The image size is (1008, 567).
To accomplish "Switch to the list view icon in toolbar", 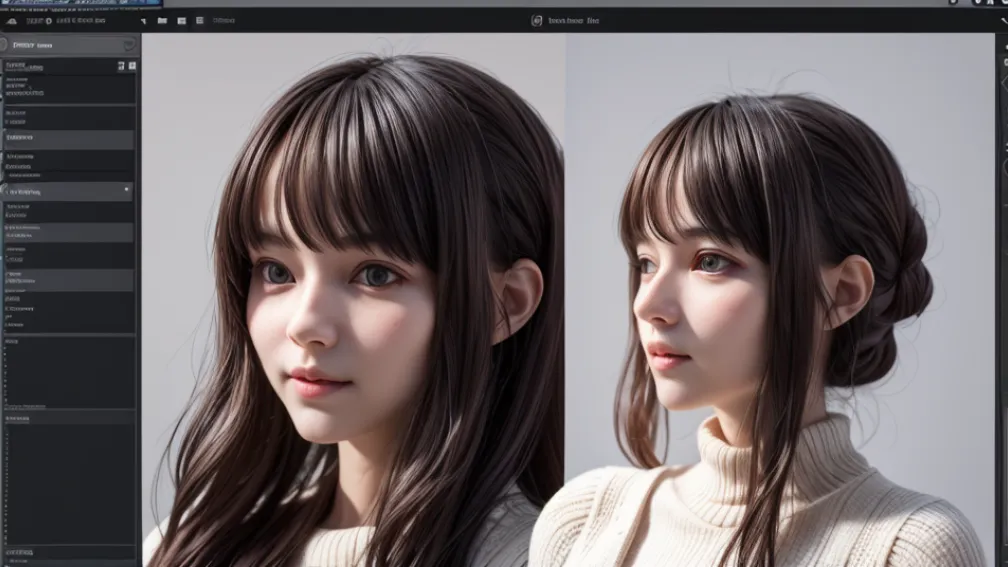I will (200, 21).
